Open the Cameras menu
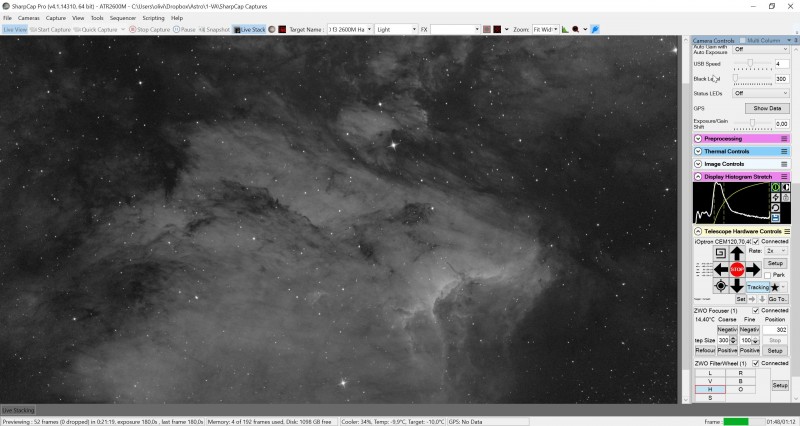Image resolution: width=800 pixels, height=426 pixels. (29, 18)
